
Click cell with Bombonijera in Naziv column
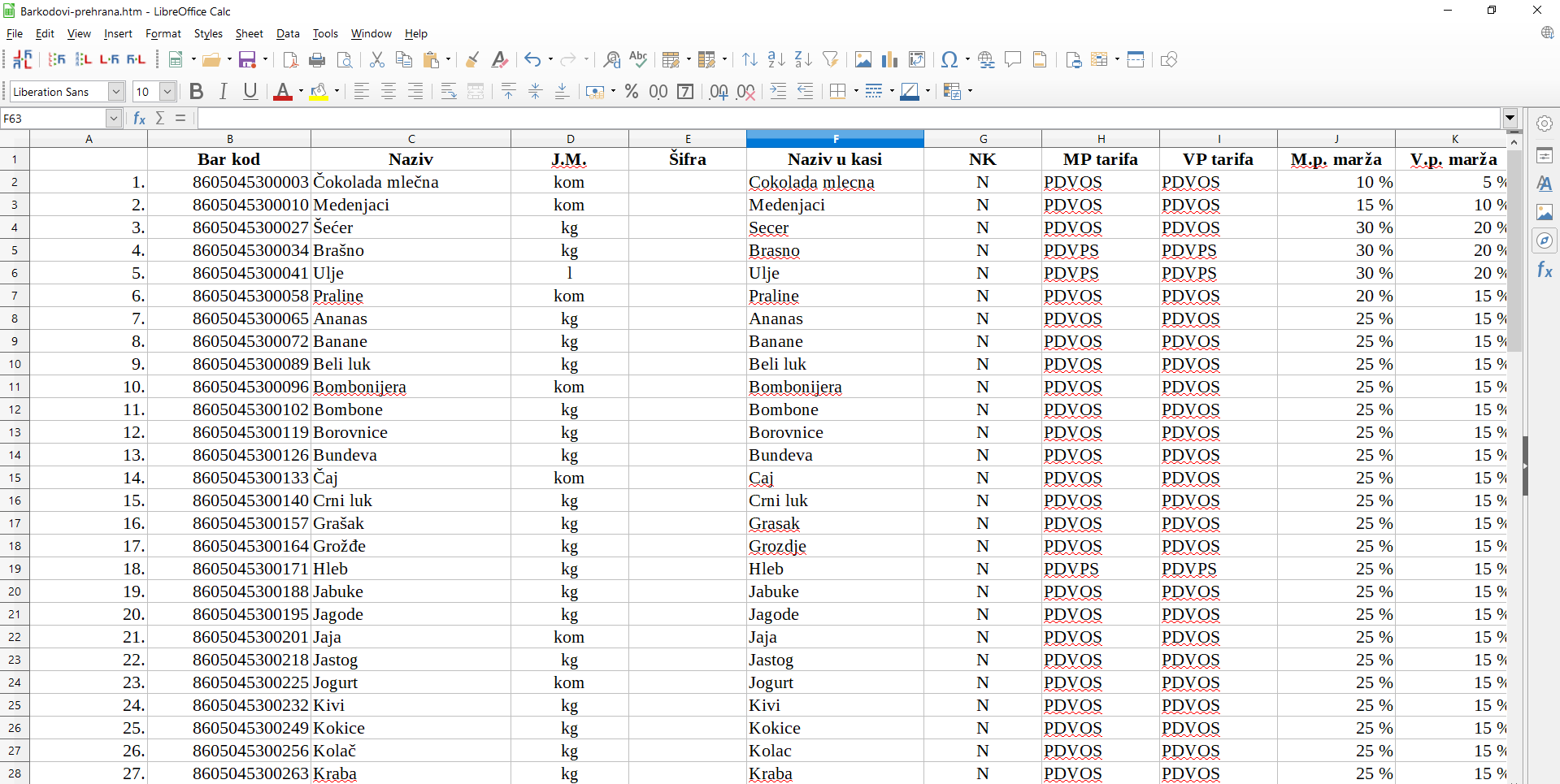[x=411, y=387]
